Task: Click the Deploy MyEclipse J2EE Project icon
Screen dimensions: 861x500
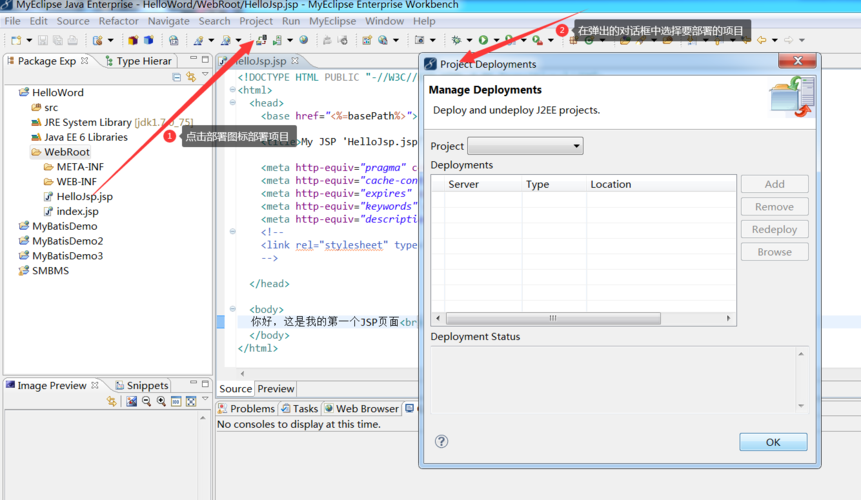Action: pyautogui.click(x=261, y=40)
